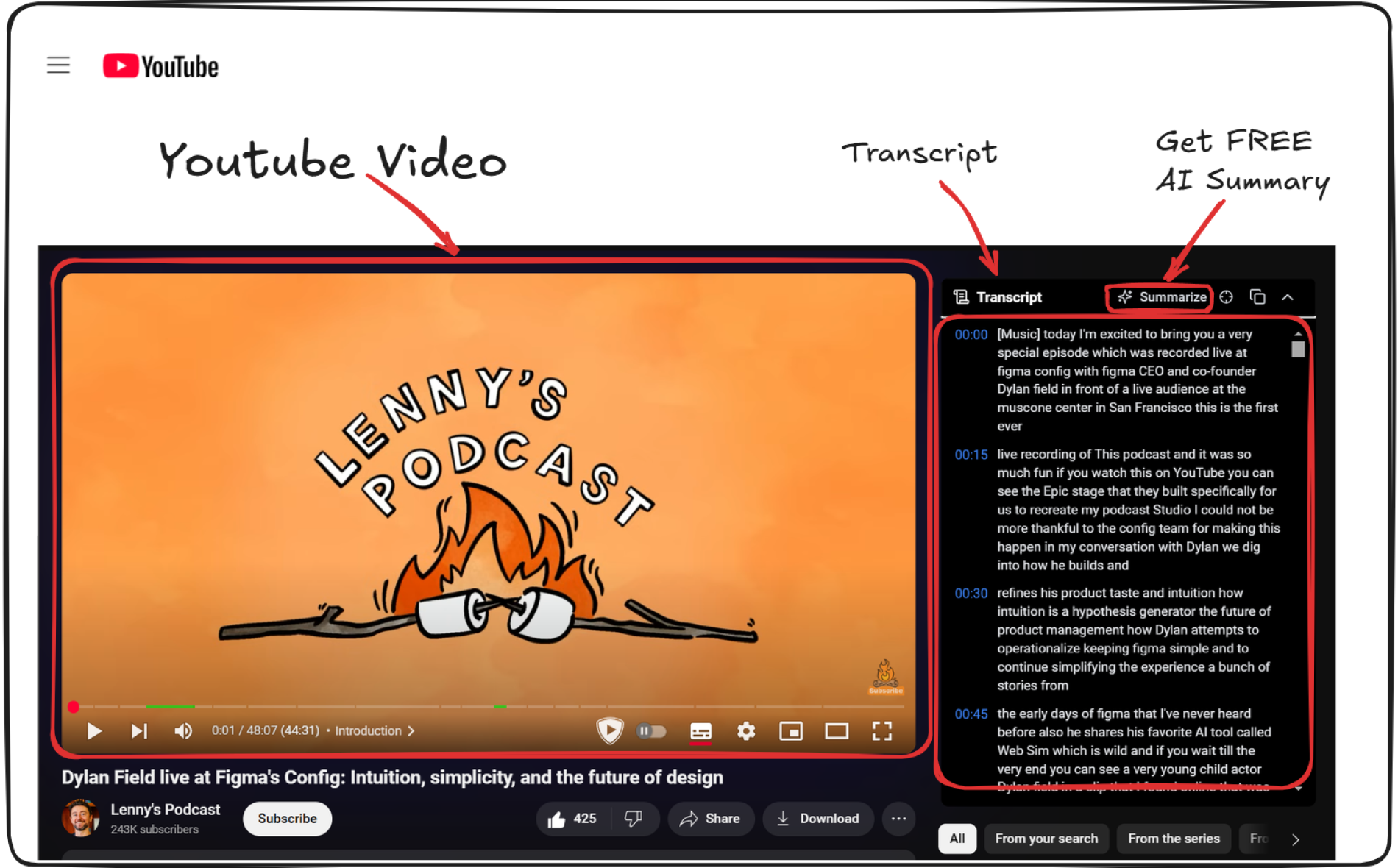Jump to transcript timestamp 00:45
The image size is (1398, 868).
(x=971, y=714)
